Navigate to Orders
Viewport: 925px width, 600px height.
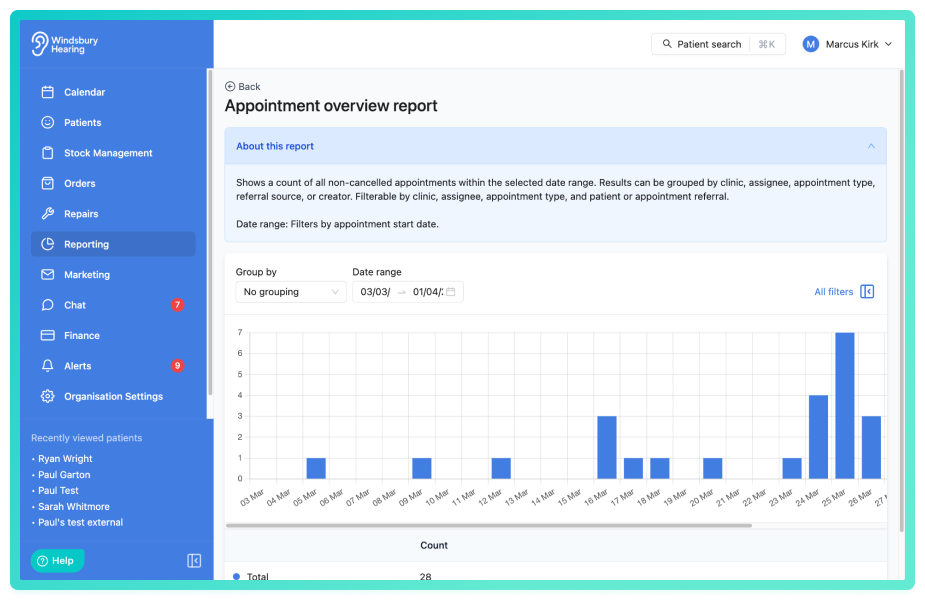113,183
